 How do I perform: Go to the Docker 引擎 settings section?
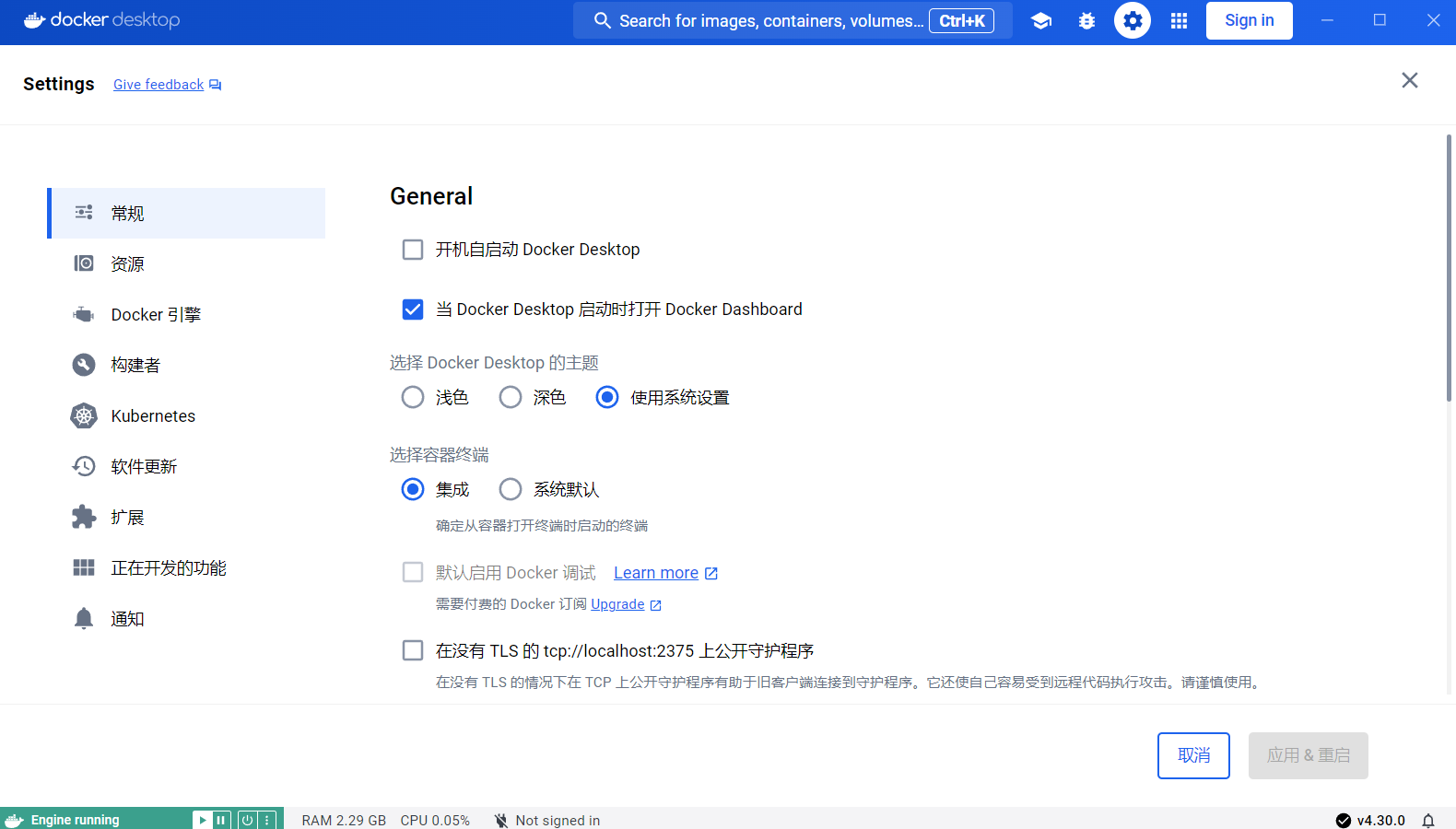(156, 315)
